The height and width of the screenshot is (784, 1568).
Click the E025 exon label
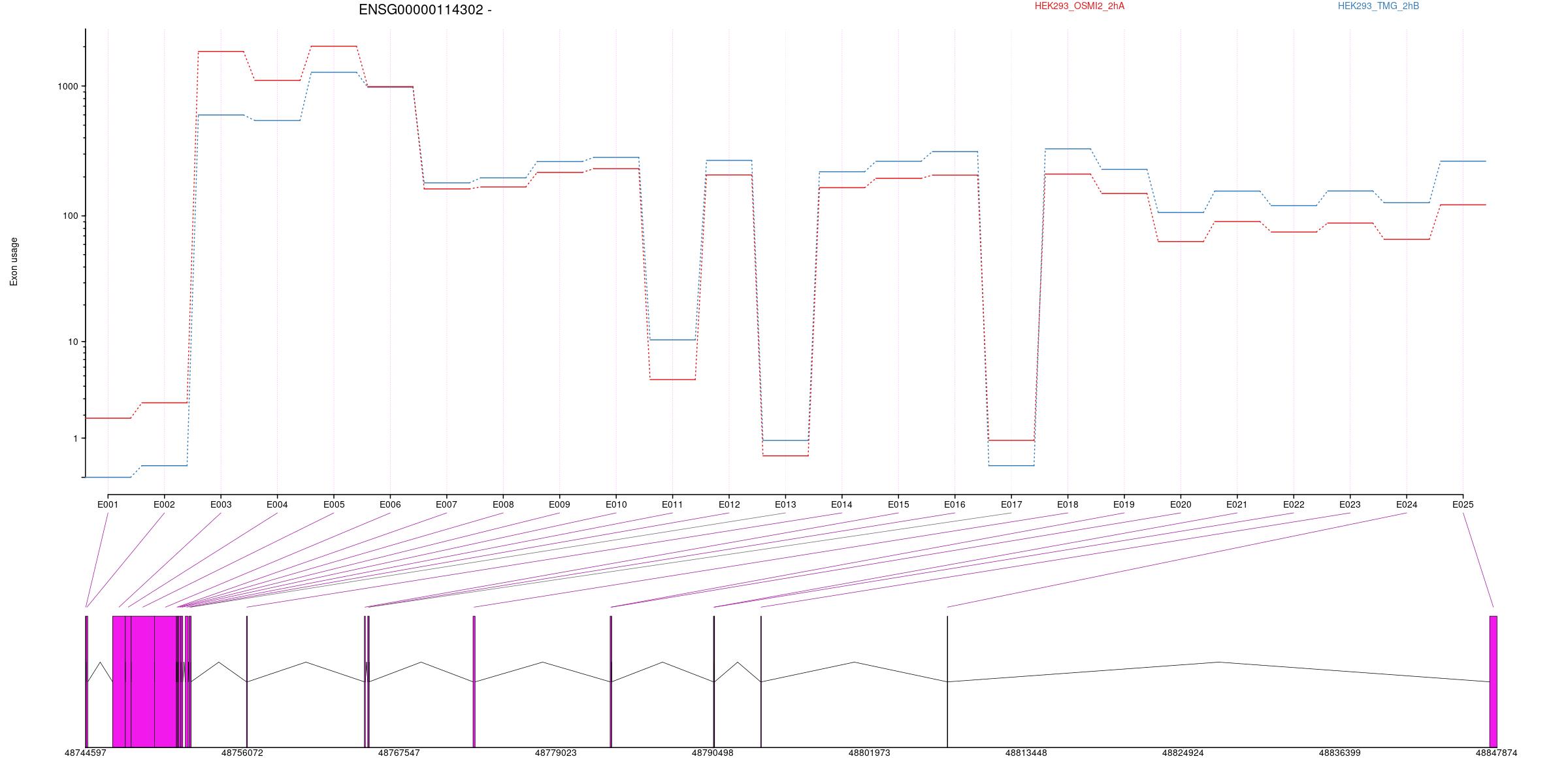pos(1463,504)
